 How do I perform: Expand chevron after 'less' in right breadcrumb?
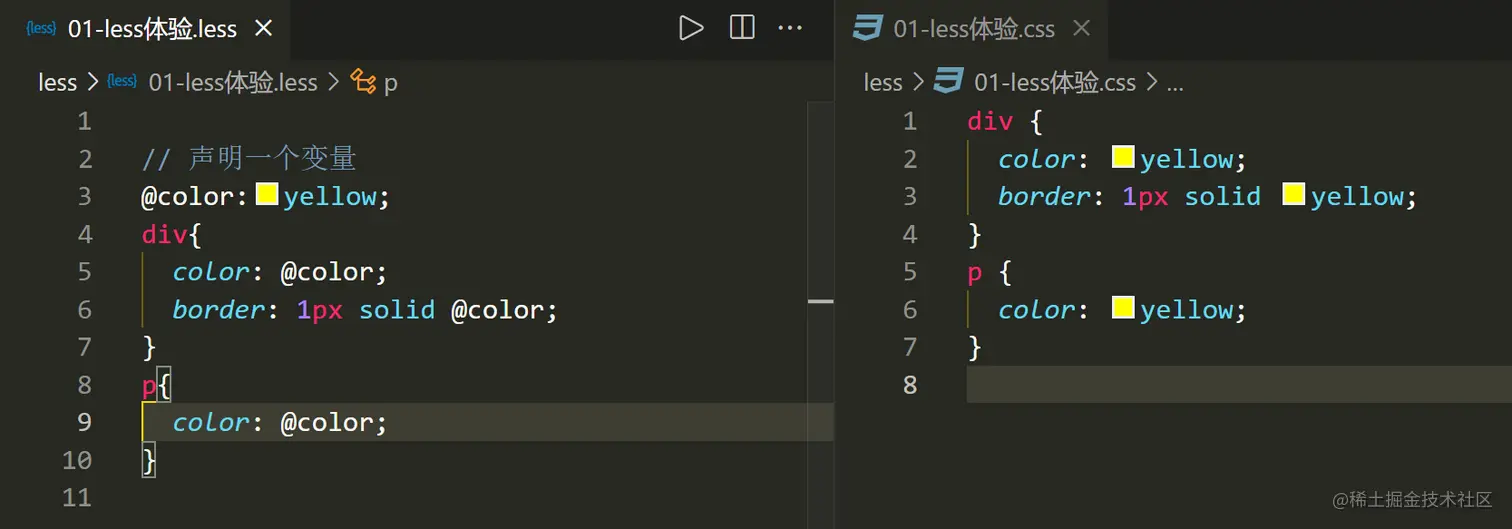click(918, 83)
